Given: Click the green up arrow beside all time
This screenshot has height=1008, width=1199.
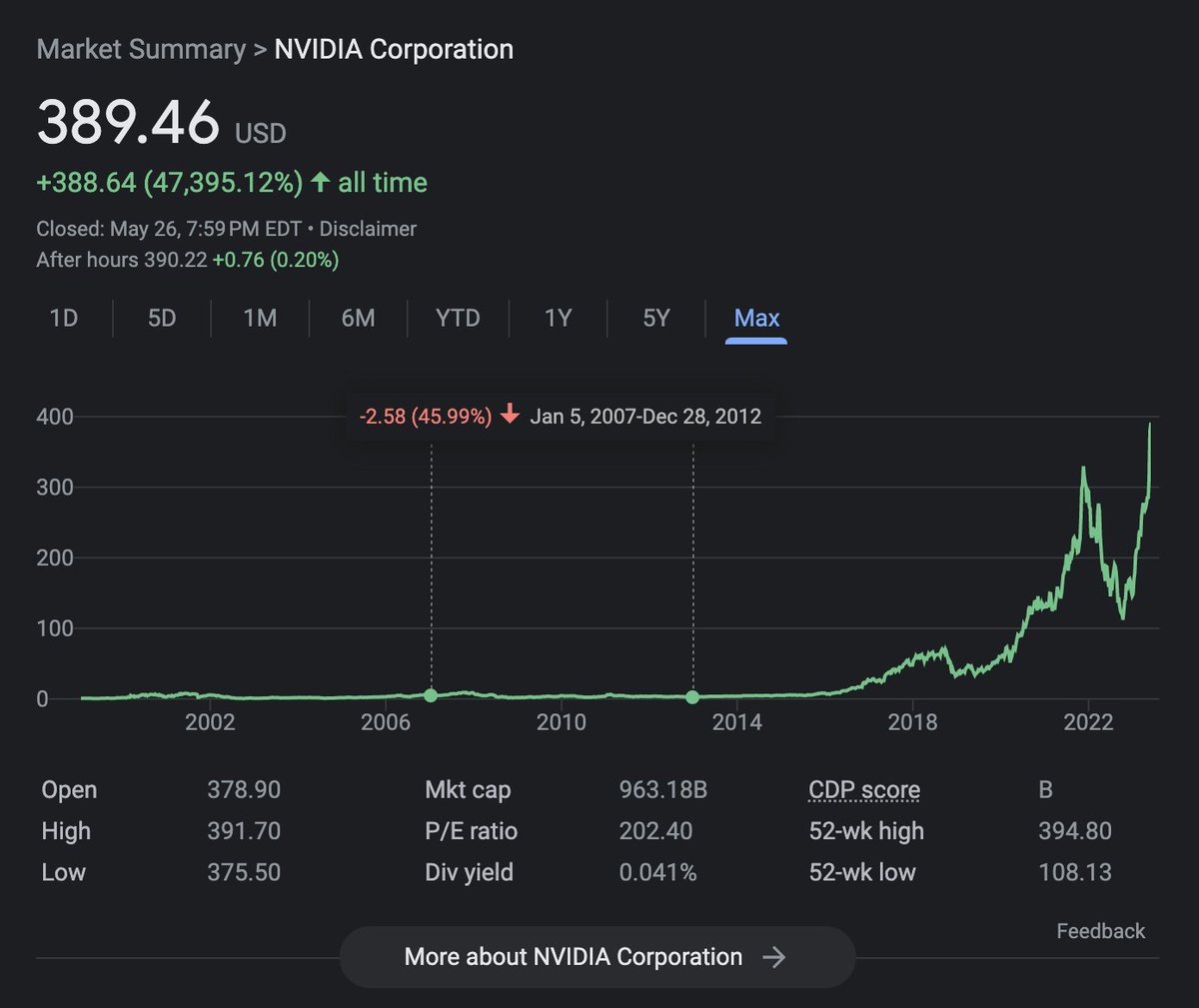Looking at the screenshot, I should (x=320, y=182).
